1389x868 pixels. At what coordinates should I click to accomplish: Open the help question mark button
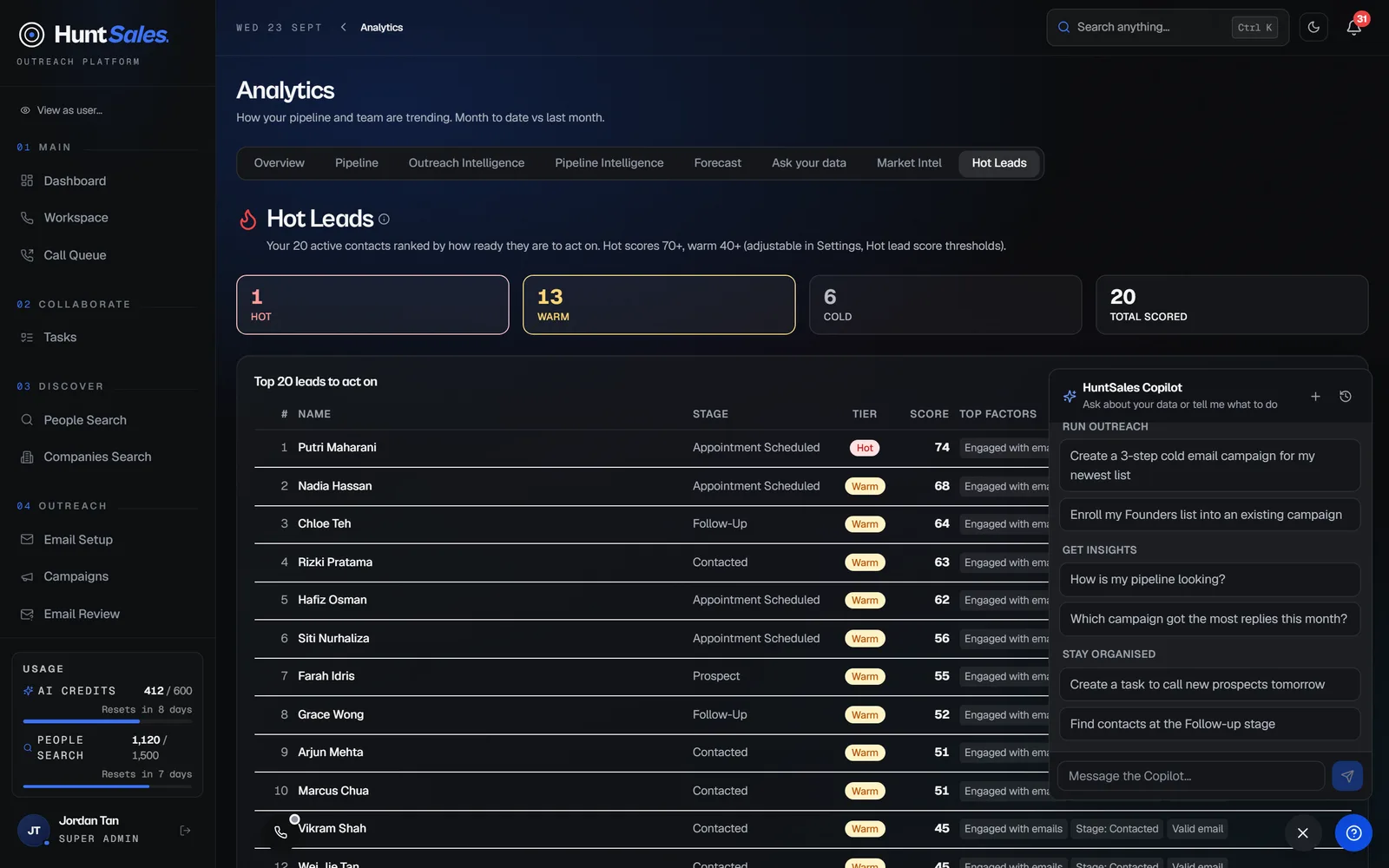tap(1353, 833)
